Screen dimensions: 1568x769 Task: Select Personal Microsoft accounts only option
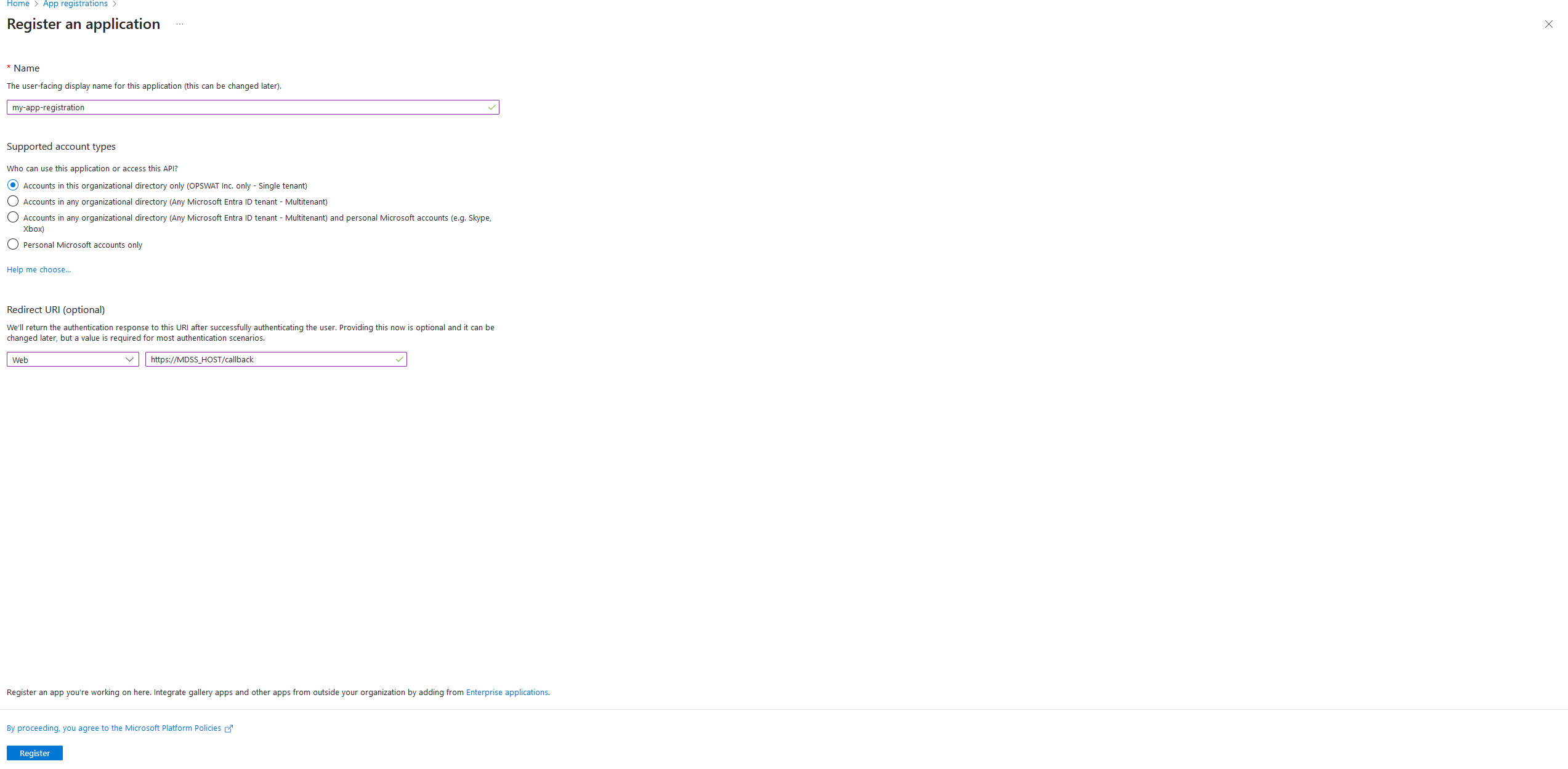click(13, 244)
